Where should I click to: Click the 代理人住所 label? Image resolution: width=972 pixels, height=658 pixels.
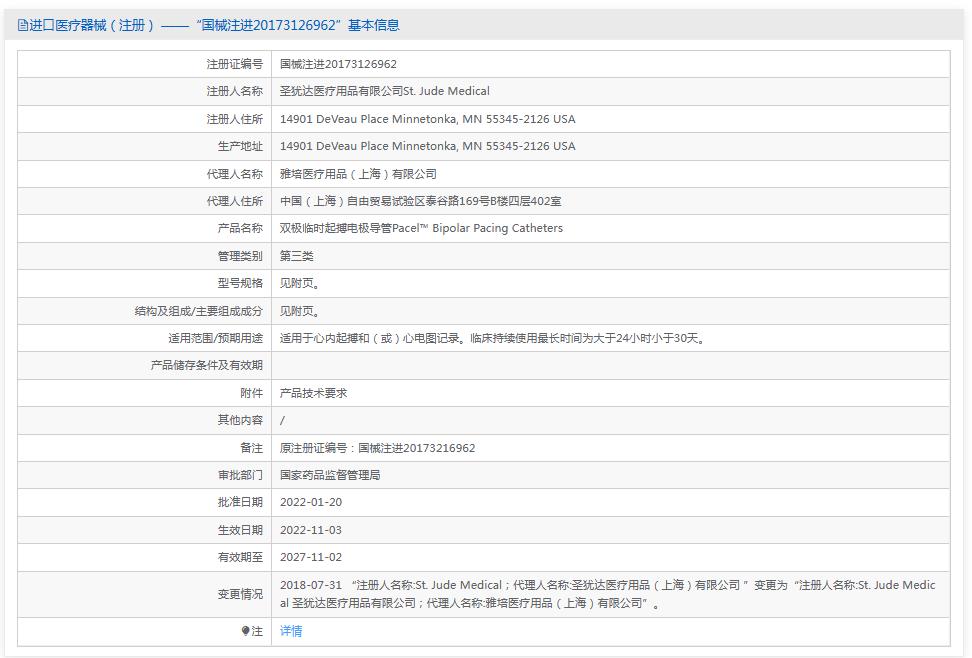234,201
